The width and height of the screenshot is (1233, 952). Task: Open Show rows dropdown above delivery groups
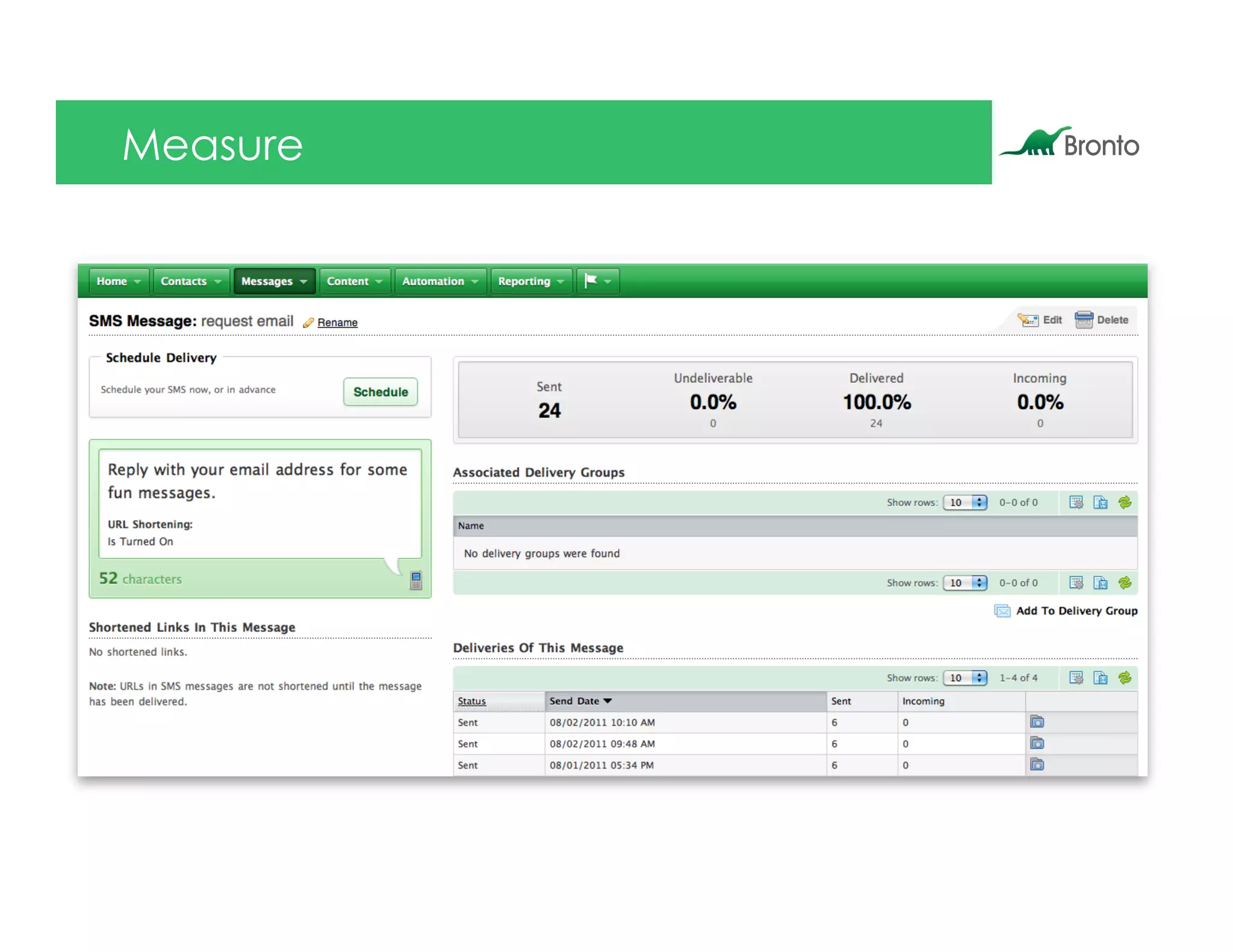[965, 502]
